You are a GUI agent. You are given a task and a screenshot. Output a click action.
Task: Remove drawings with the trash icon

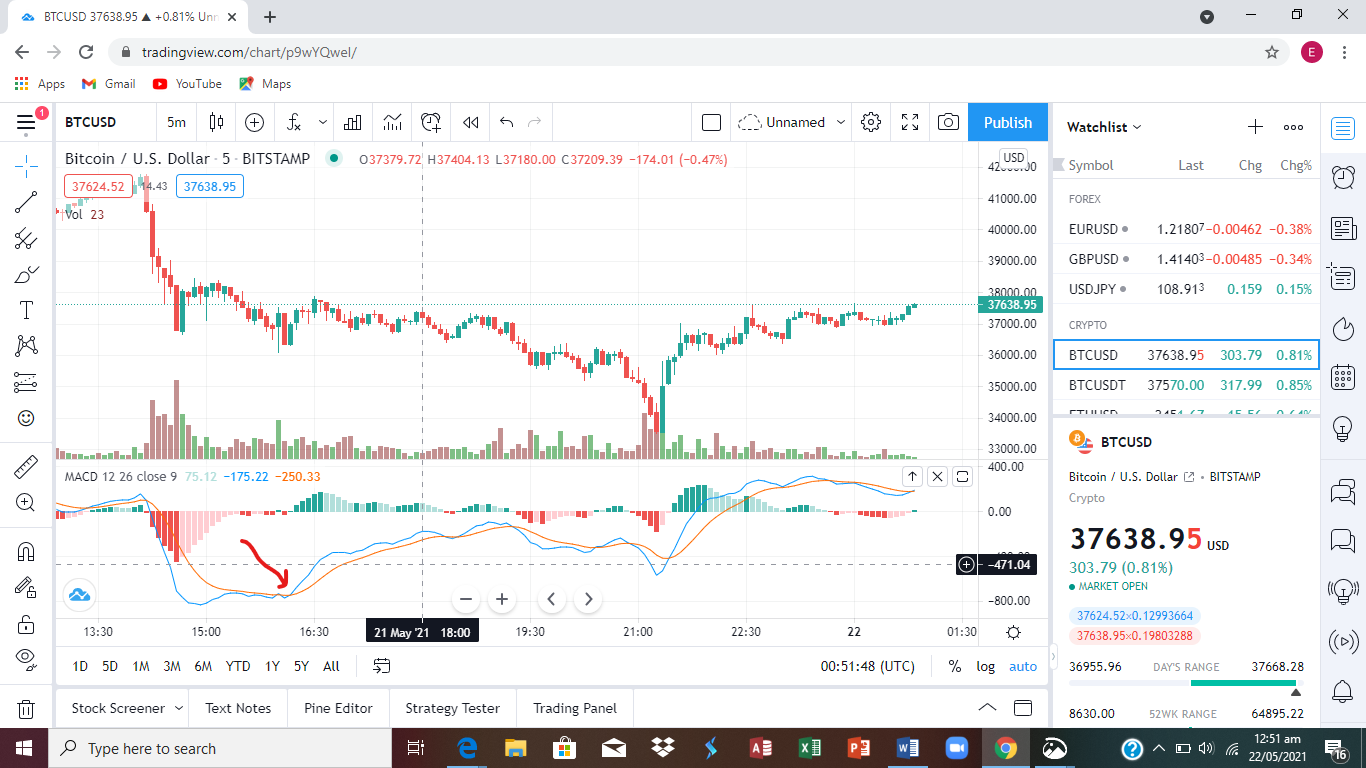pyautogui.click(x=26, y=709)
